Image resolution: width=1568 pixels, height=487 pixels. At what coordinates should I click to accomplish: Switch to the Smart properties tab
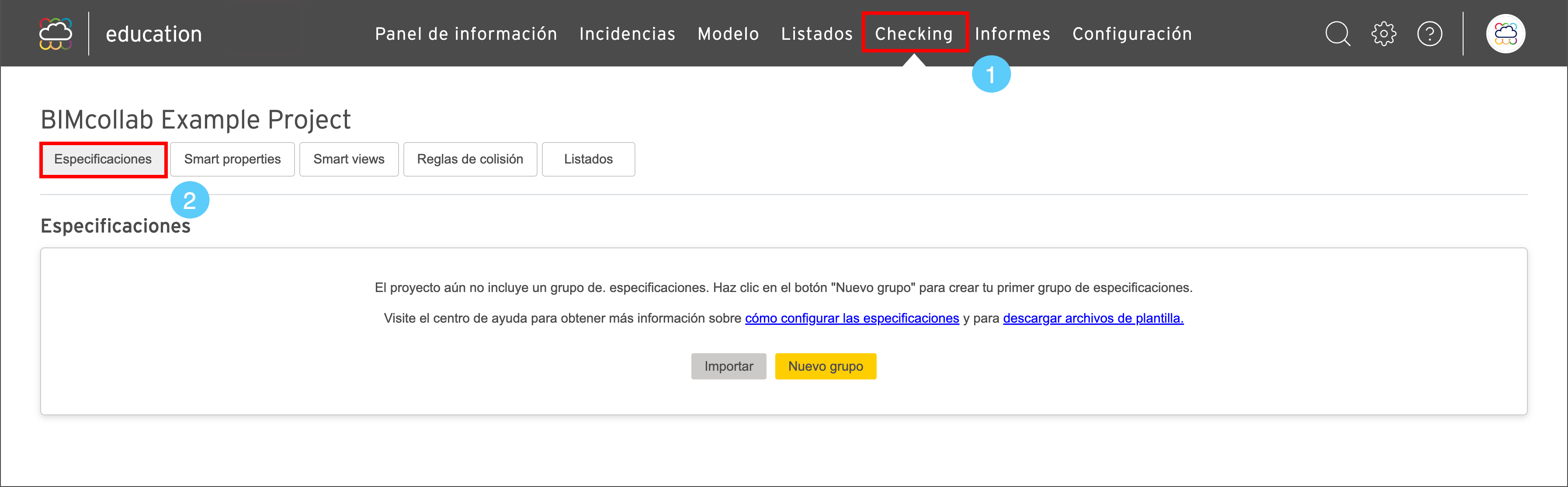point(232,160)
